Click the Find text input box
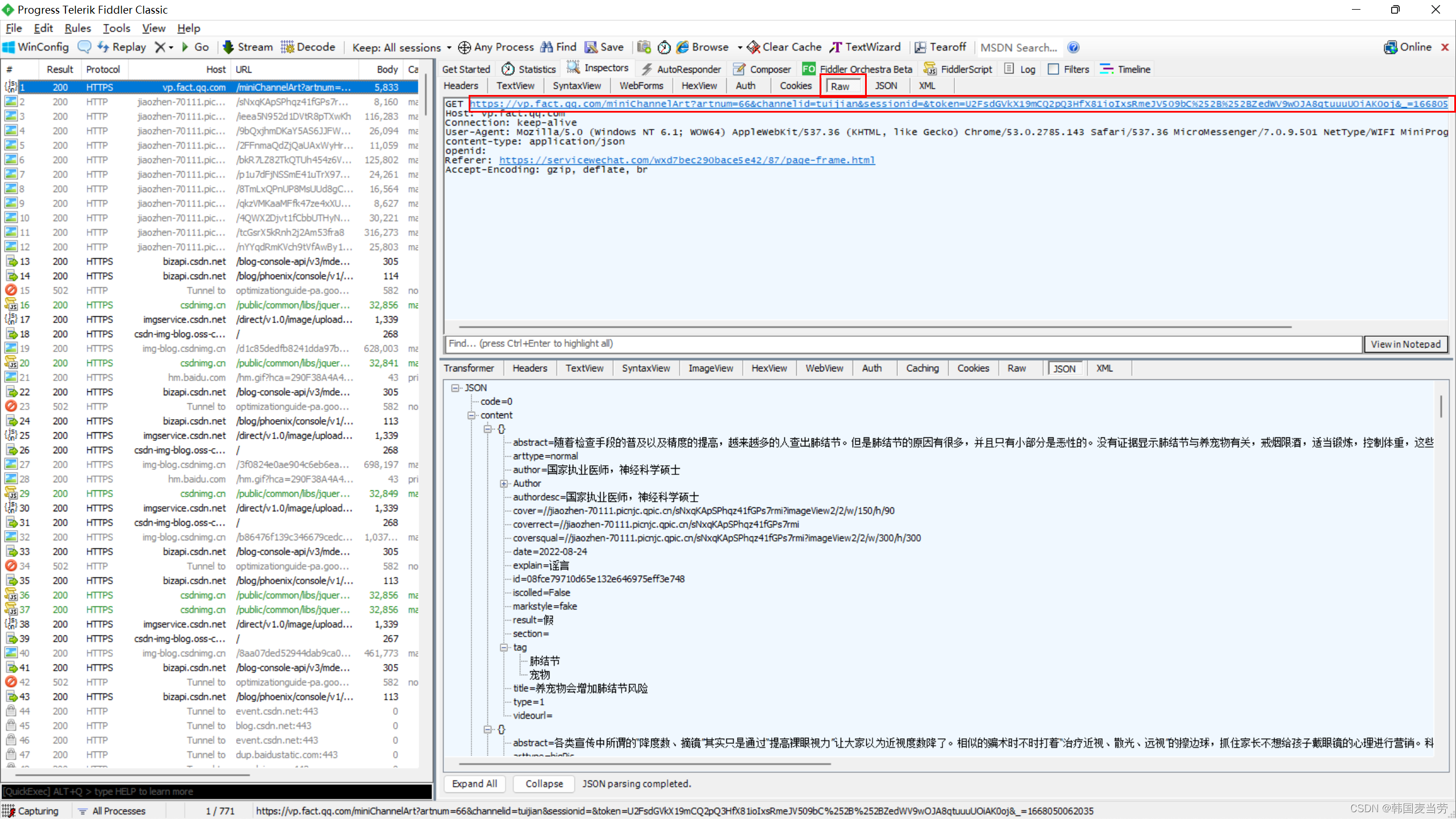 point(903,344)
